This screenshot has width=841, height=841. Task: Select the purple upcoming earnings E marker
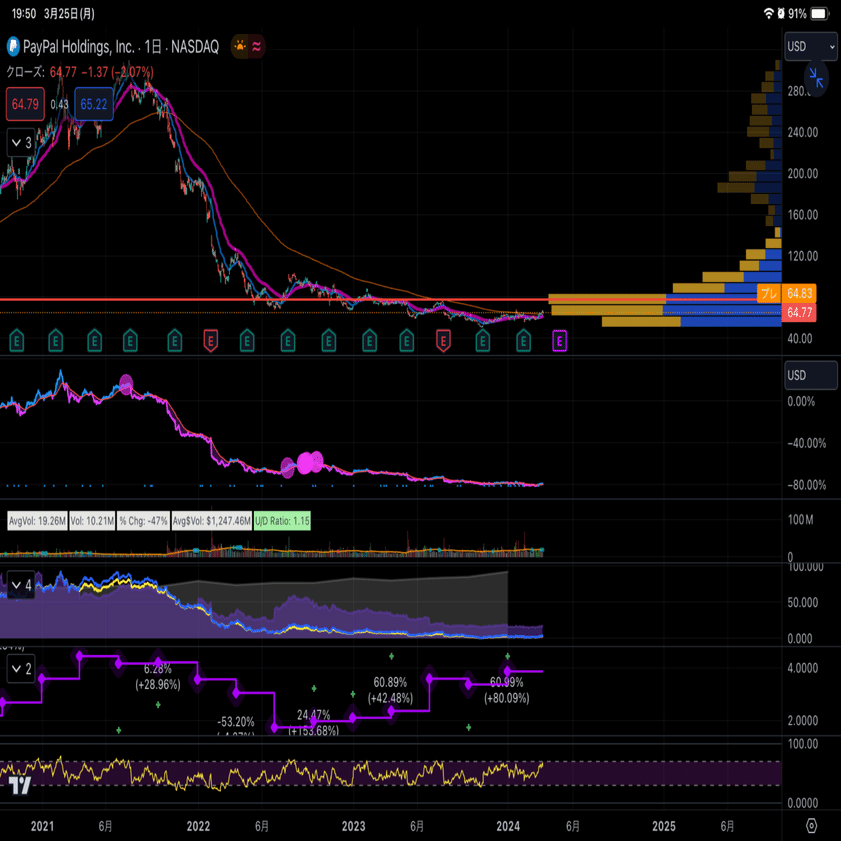(x=559, y=341)
